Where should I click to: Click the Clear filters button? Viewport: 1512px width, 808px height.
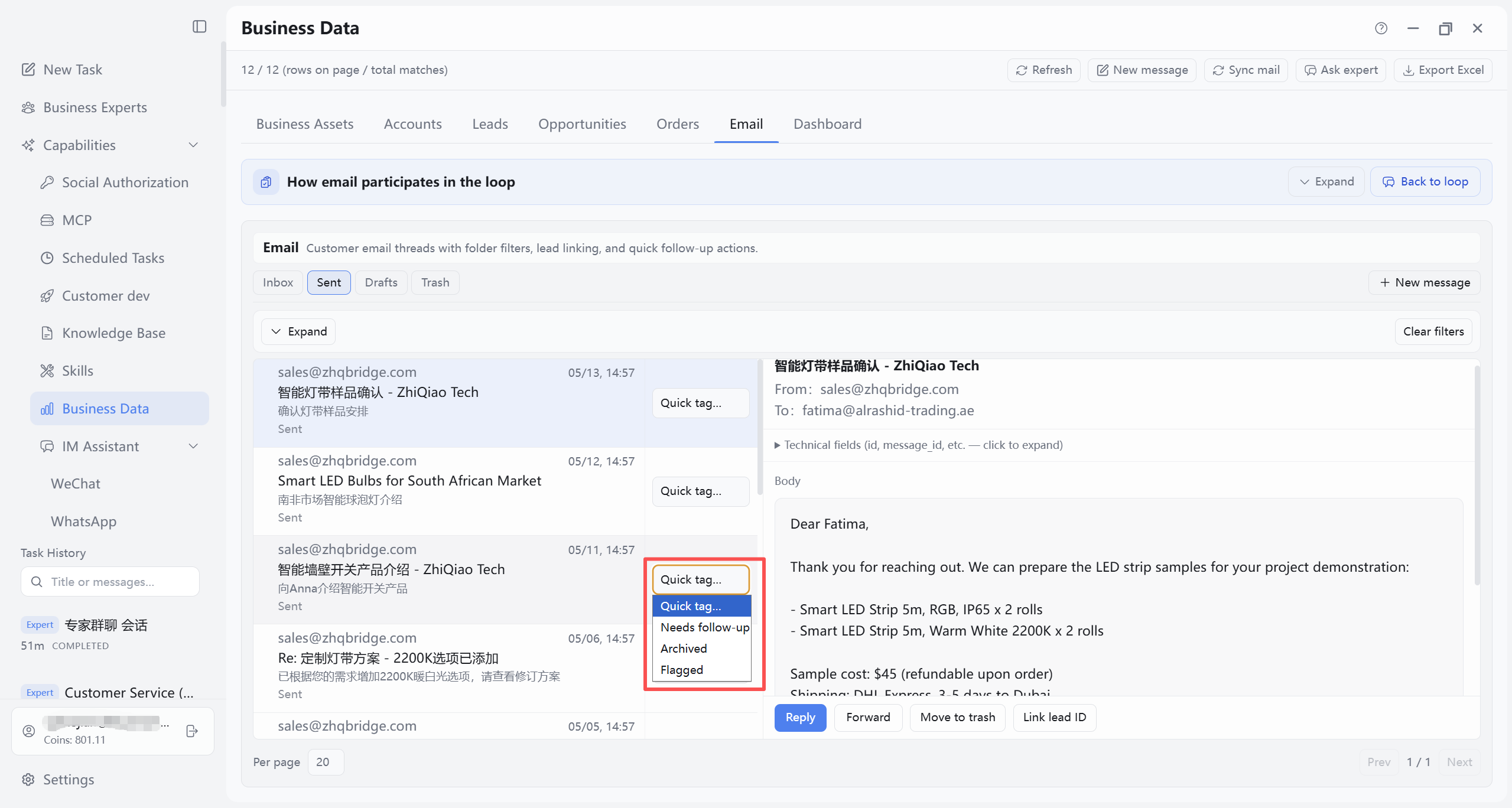[1433, 332]
